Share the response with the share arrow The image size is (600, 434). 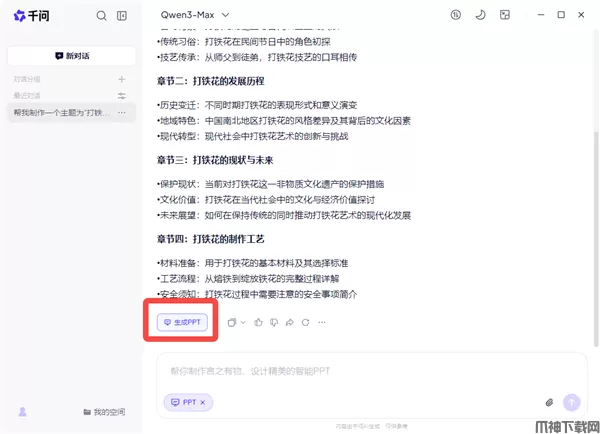(290, 323)
